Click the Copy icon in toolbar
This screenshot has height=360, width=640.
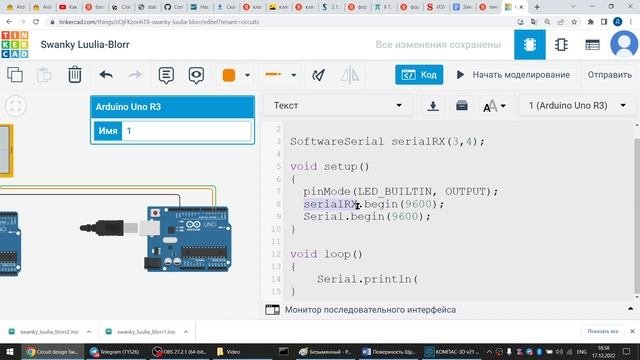click(15, 75)
